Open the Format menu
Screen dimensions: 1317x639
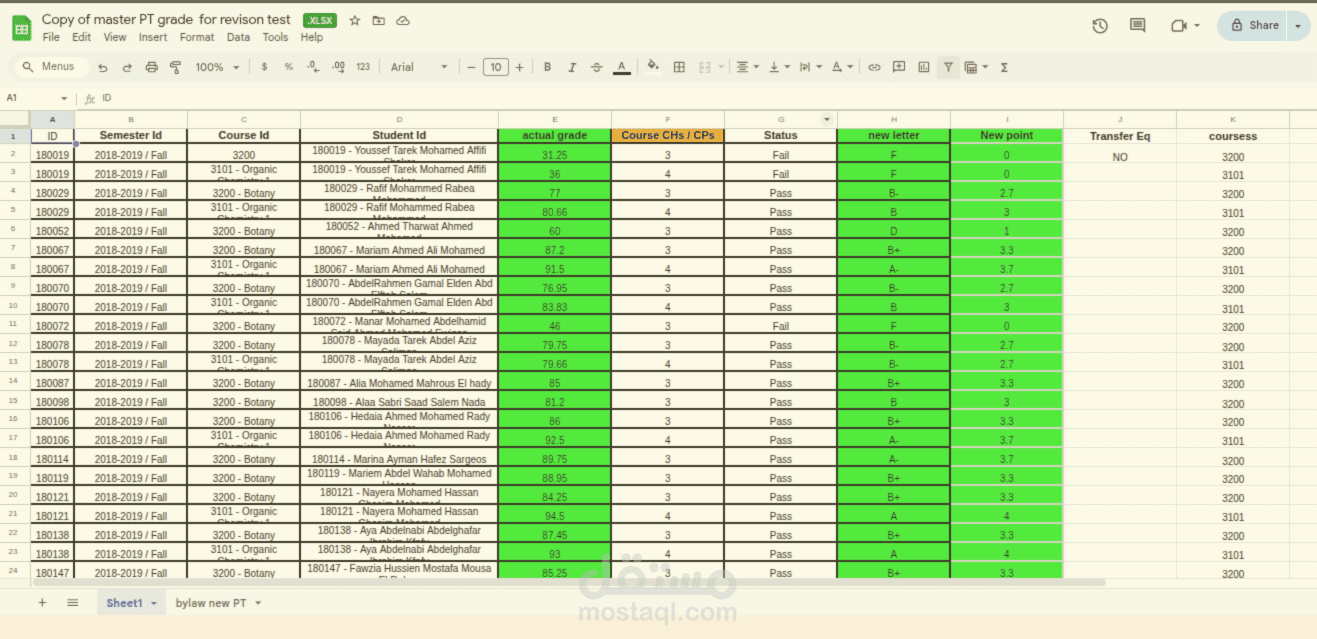click(x=197, y=37)
